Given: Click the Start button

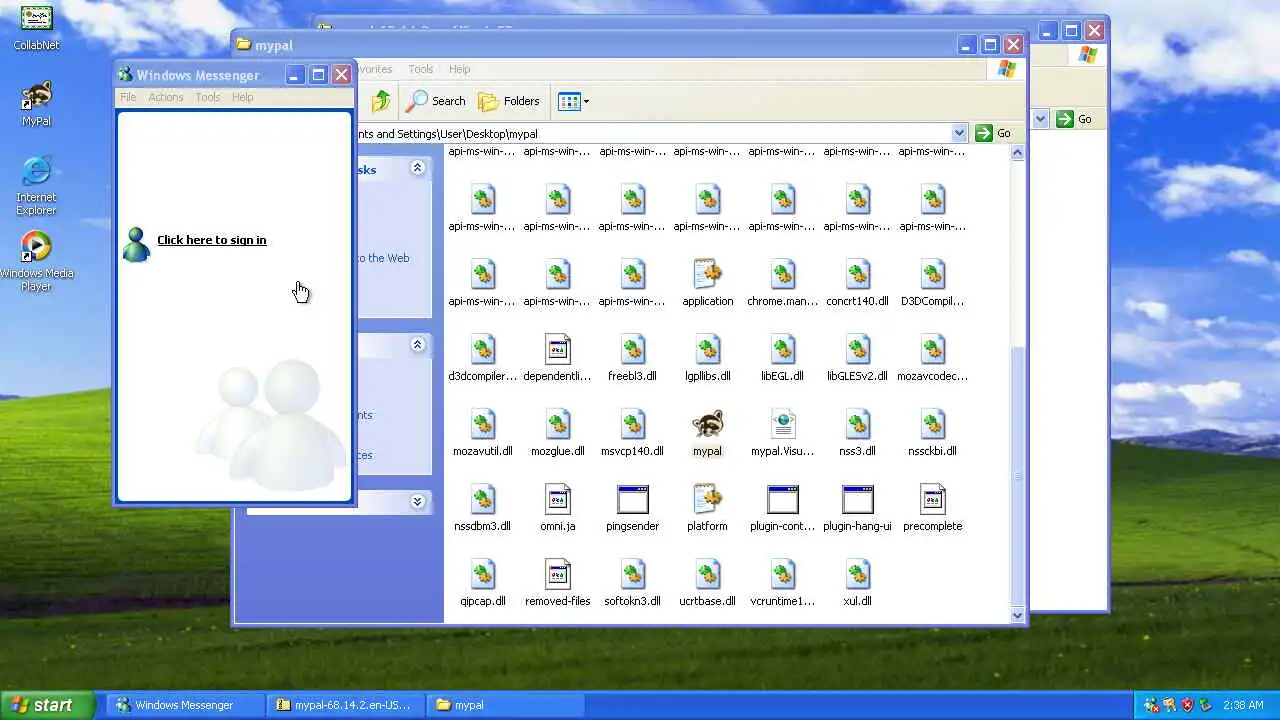Looking at the screenshot, I should 46,705.
